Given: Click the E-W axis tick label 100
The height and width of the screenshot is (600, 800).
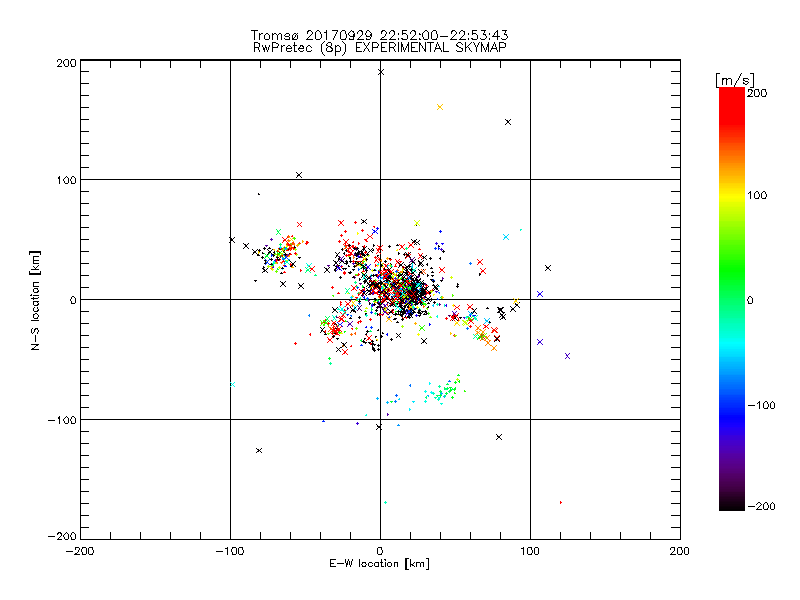Looking at the screenshot, I should pyautogui.click(x=530, y=551).
